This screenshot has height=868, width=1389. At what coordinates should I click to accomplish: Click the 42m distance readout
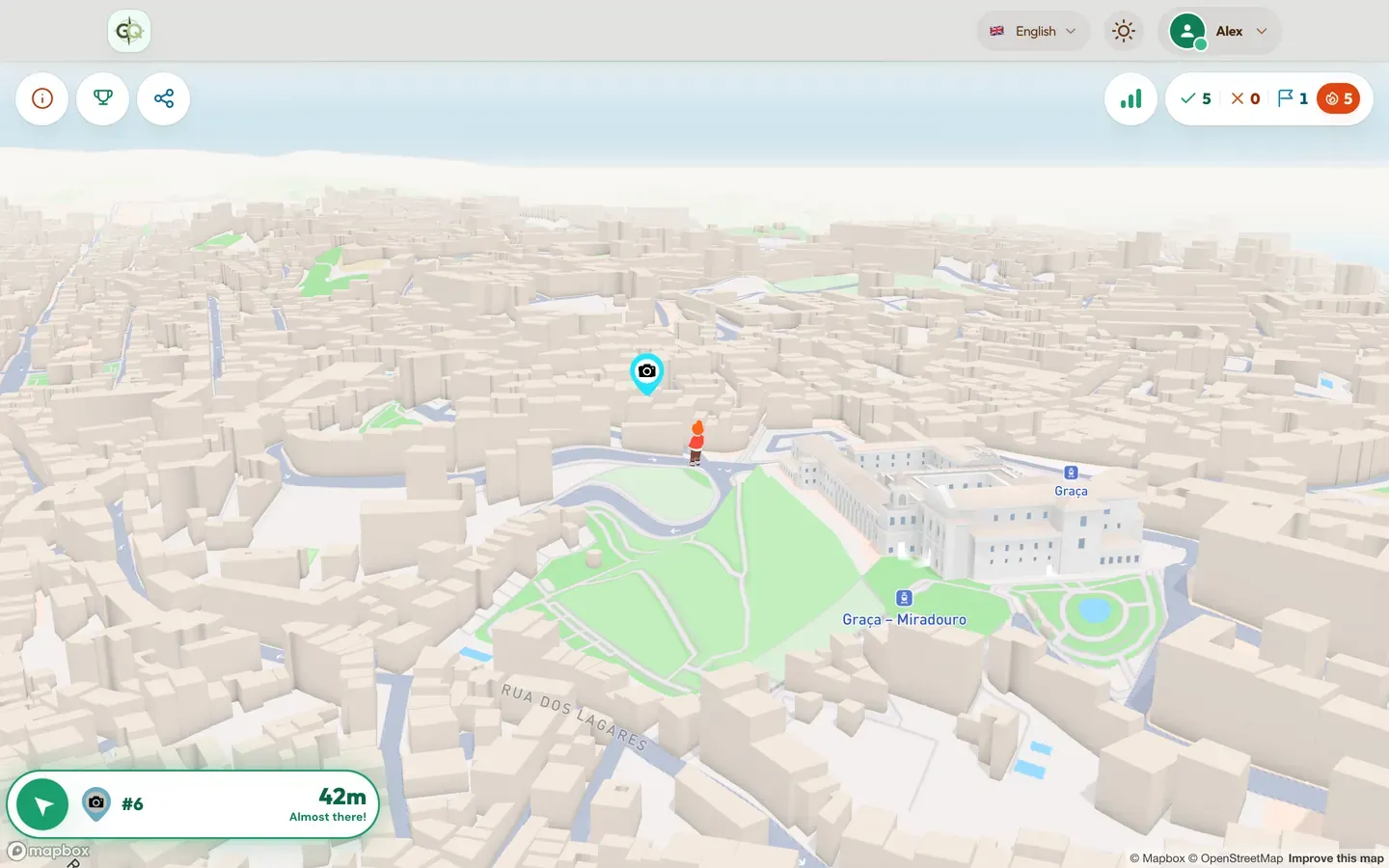point(342,797)
